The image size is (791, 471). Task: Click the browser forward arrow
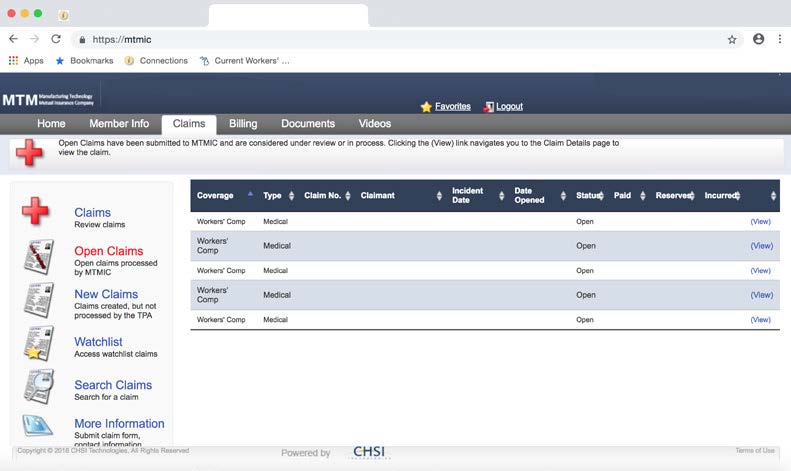(34, 39)
